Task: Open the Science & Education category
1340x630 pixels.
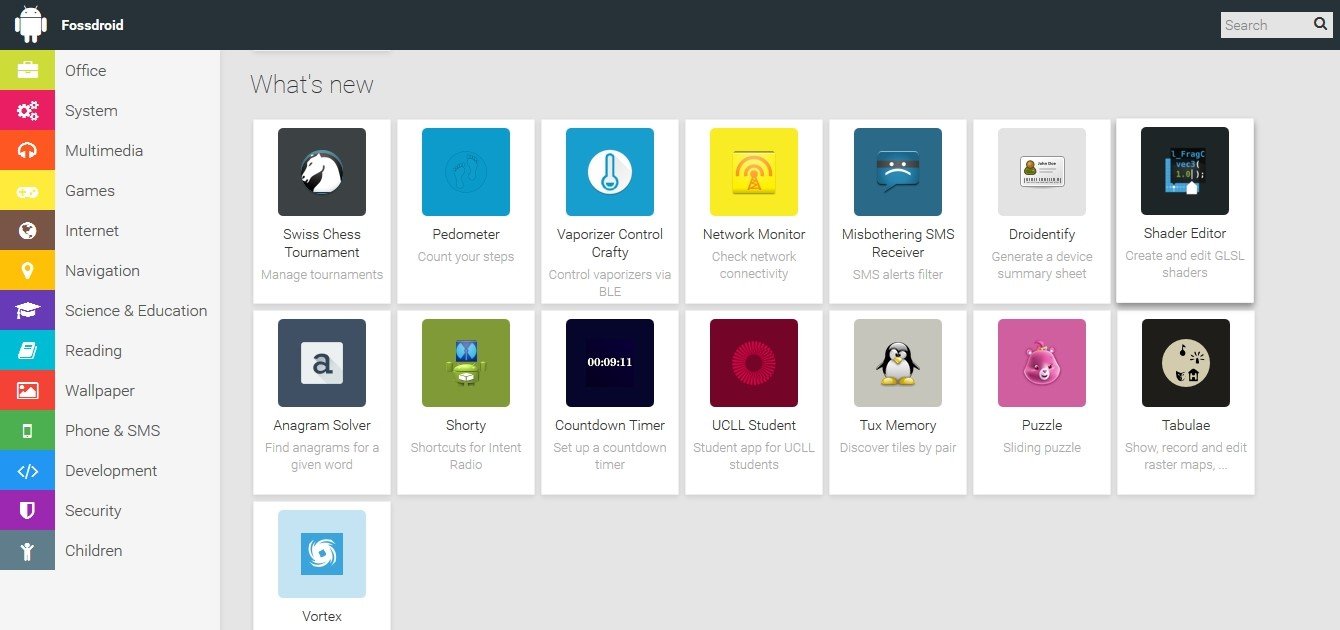Action: click(x=110, y=310)
